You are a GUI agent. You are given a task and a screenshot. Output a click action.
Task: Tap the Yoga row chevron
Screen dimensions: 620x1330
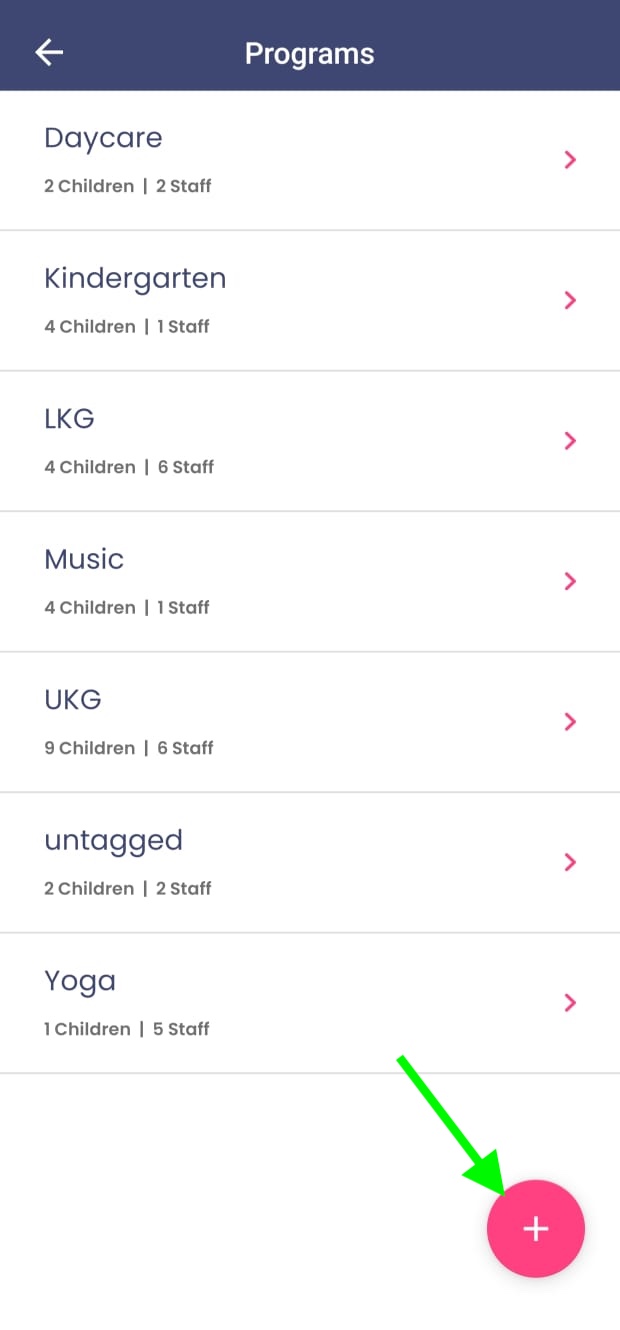click(570, 1003)
